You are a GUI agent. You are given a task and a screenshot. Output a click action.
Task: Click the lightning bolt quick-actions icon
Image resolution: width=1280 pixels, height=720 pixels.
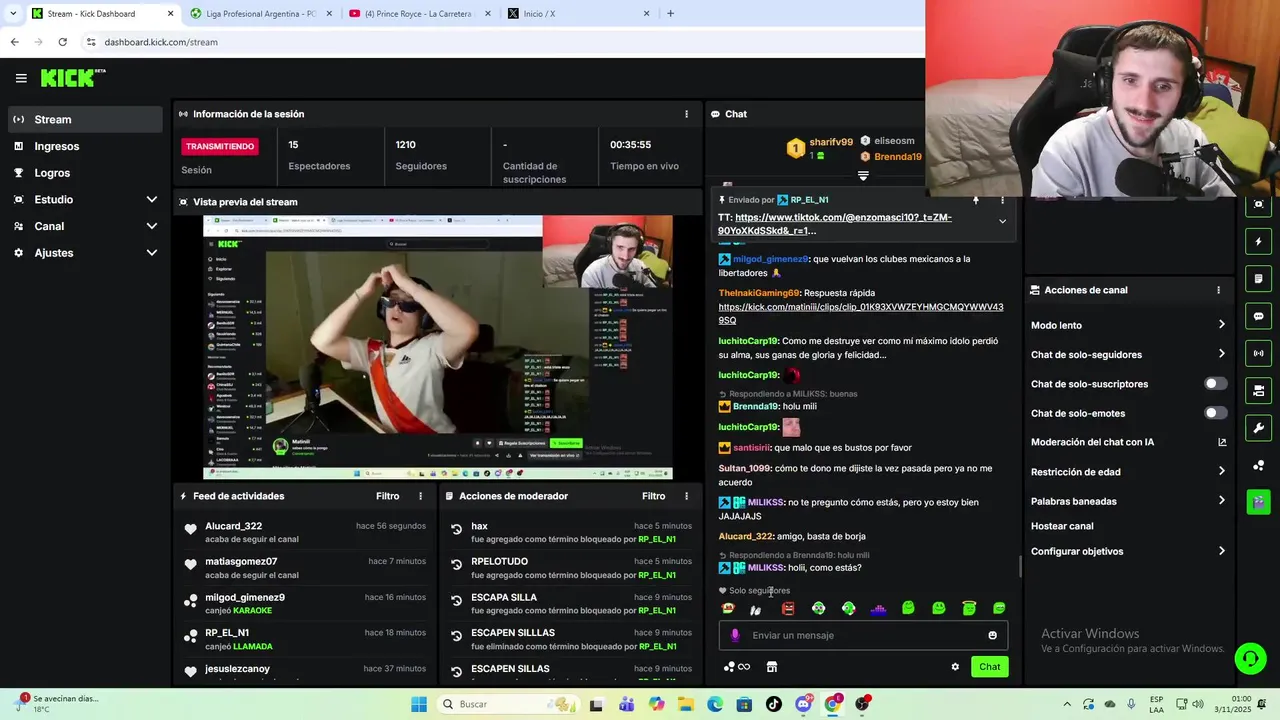[1258, 242]
